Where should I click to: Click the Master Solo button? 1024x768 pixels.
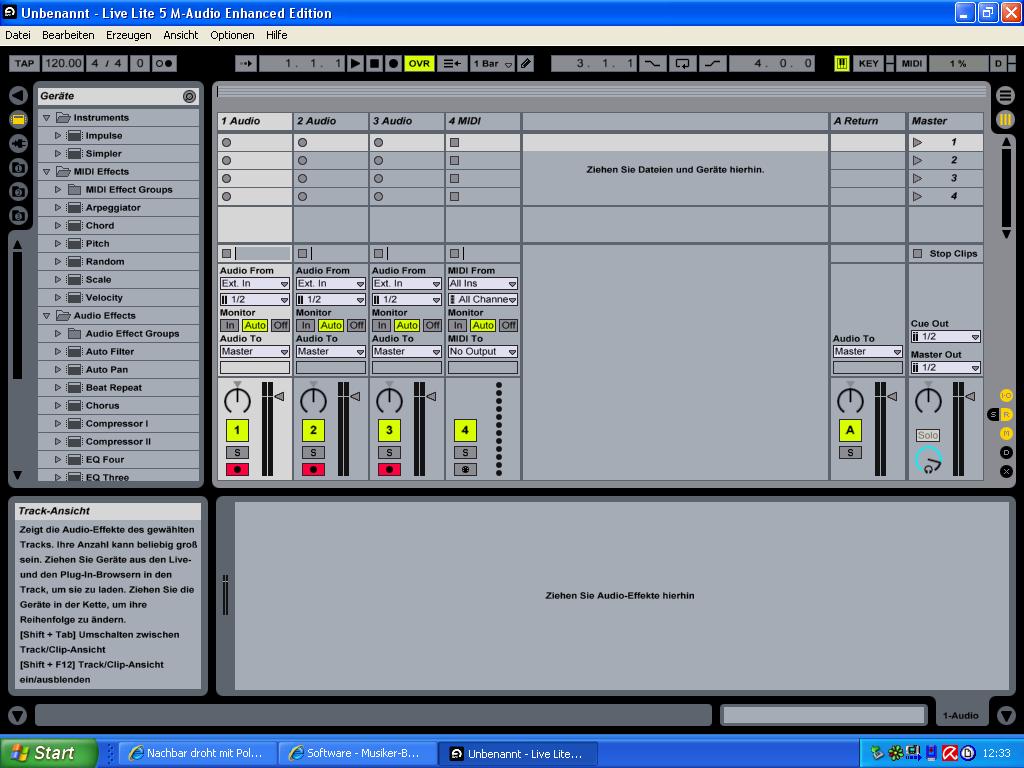pos(928,436)
